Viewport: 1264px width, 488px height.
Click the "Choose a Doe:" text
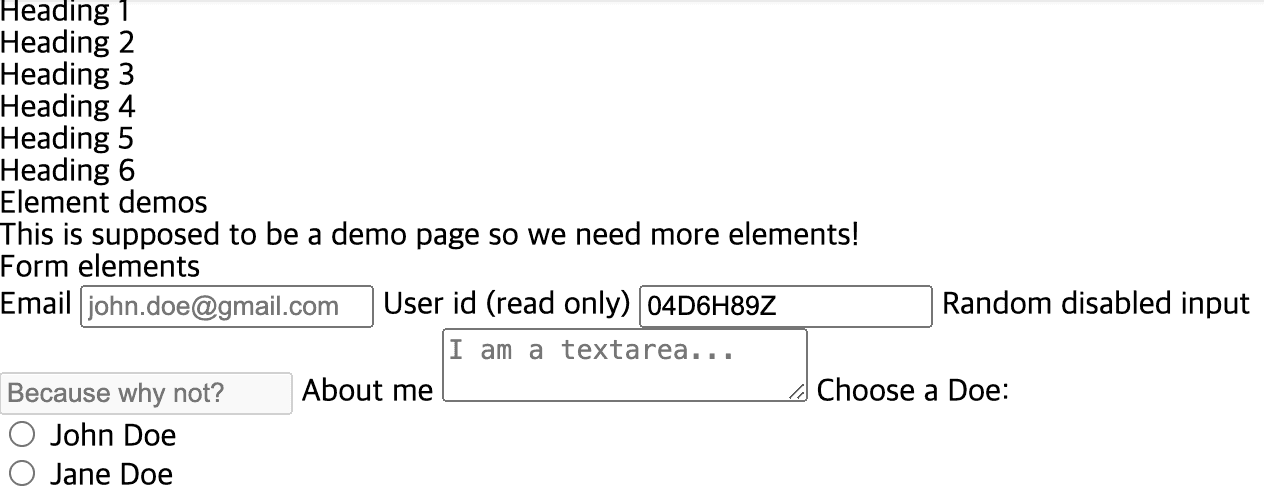pyautogui.click(x=912, y=390)
